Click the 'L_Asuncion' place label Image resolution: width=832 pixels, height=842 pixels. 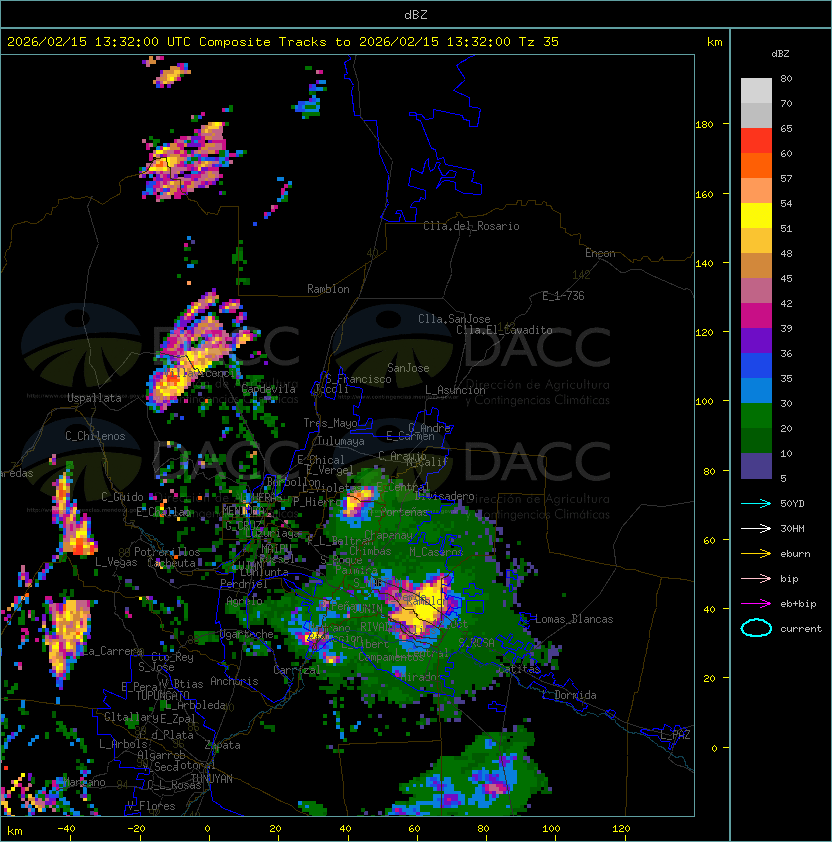click(455, 390)
